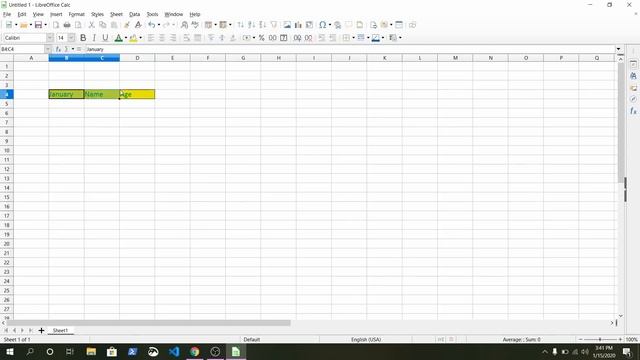Switch to the Sheet1 tab
The image size is (640, 360).
pos(60,330)
